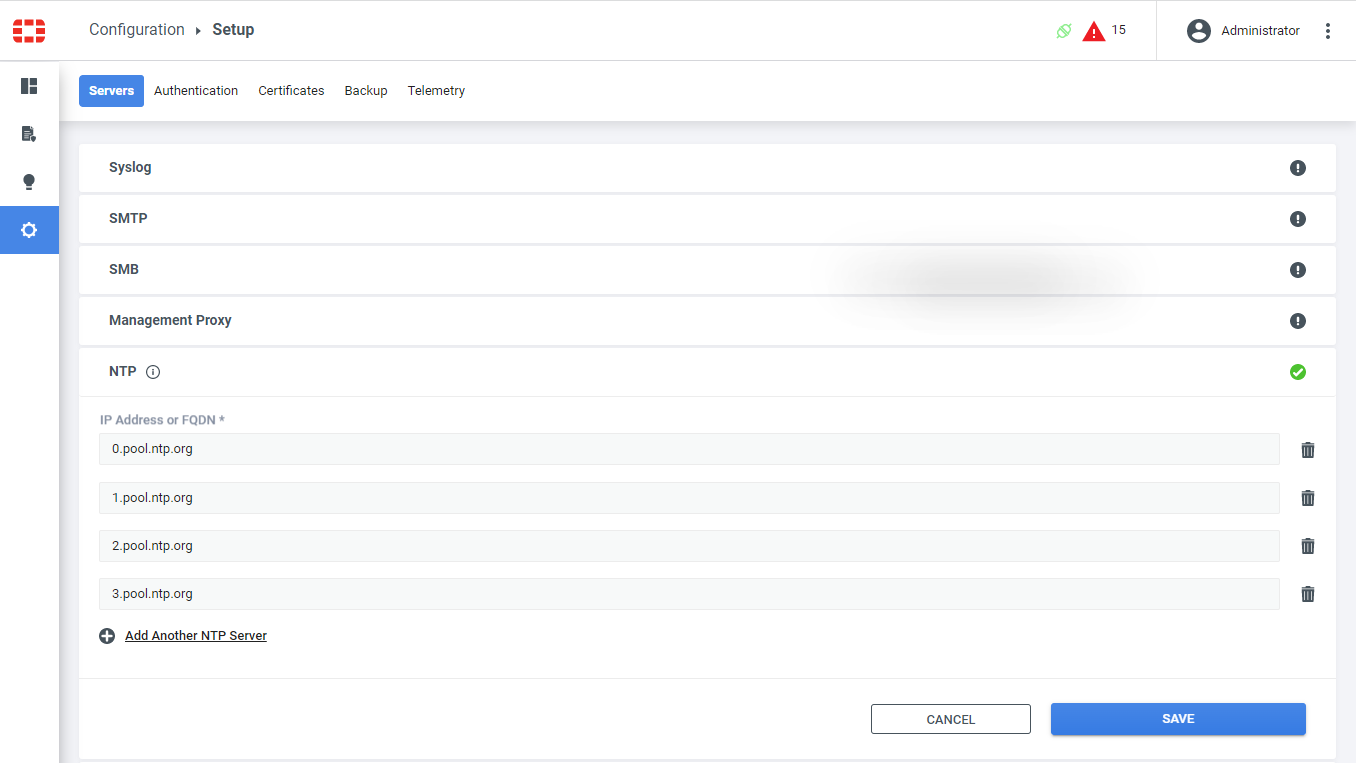
Task: Open the Administrator account menu
Action: point(1244,30)
